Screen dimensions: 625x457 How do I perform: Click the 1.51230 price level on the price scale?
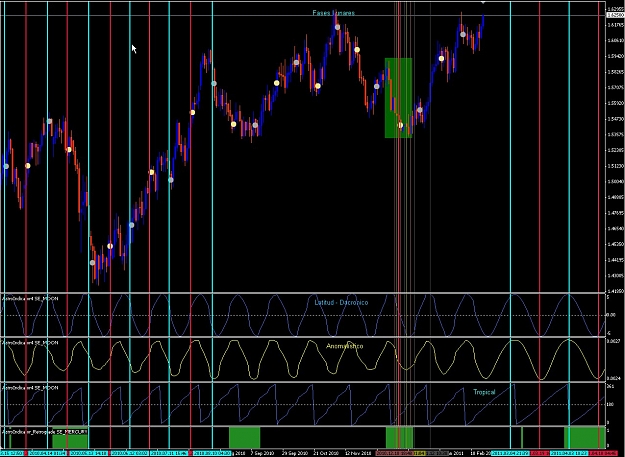tap(615, 166)
